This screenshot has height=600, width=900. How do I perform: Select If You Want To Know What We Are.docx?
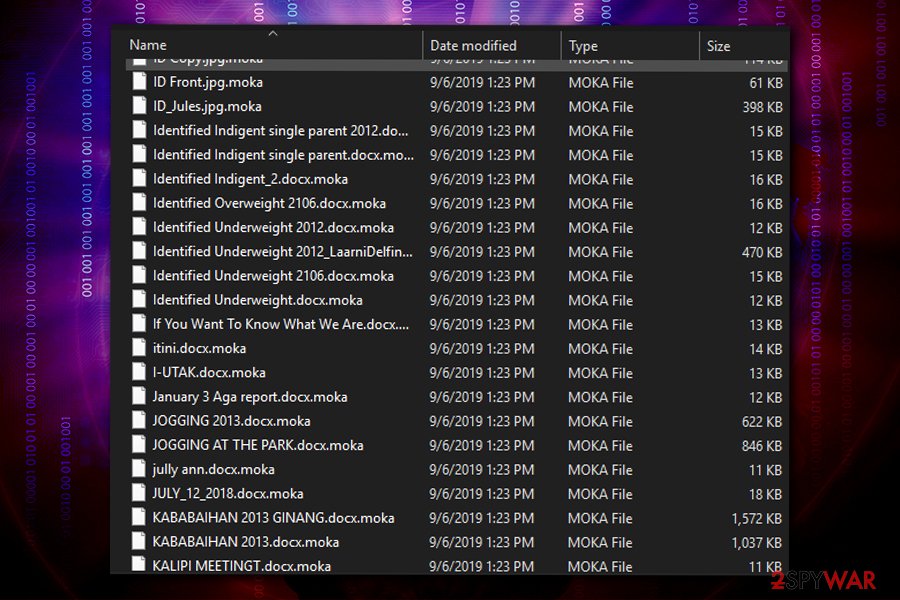(281, 324)
